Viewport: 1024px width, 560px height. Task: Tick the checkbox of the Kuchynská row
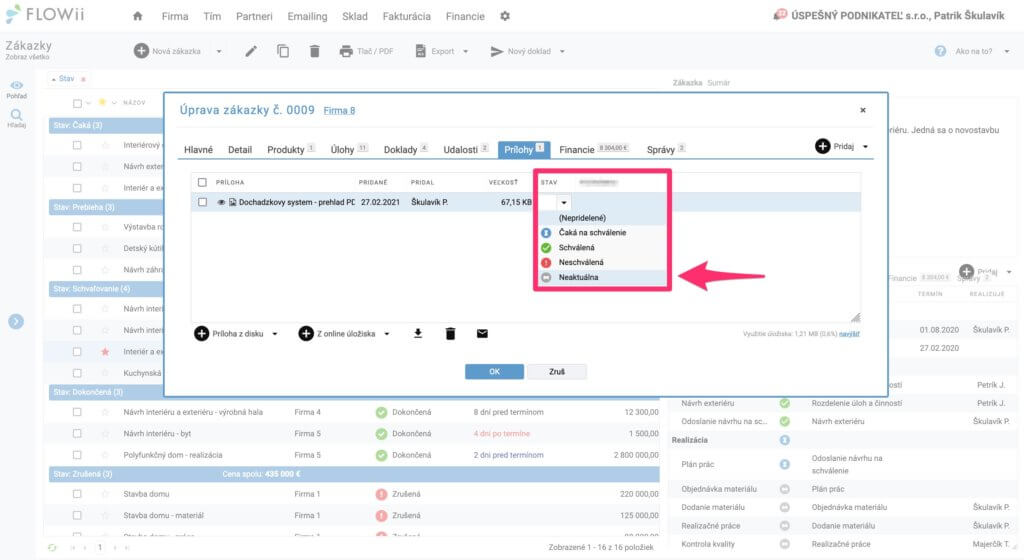(x=77, y=373)
